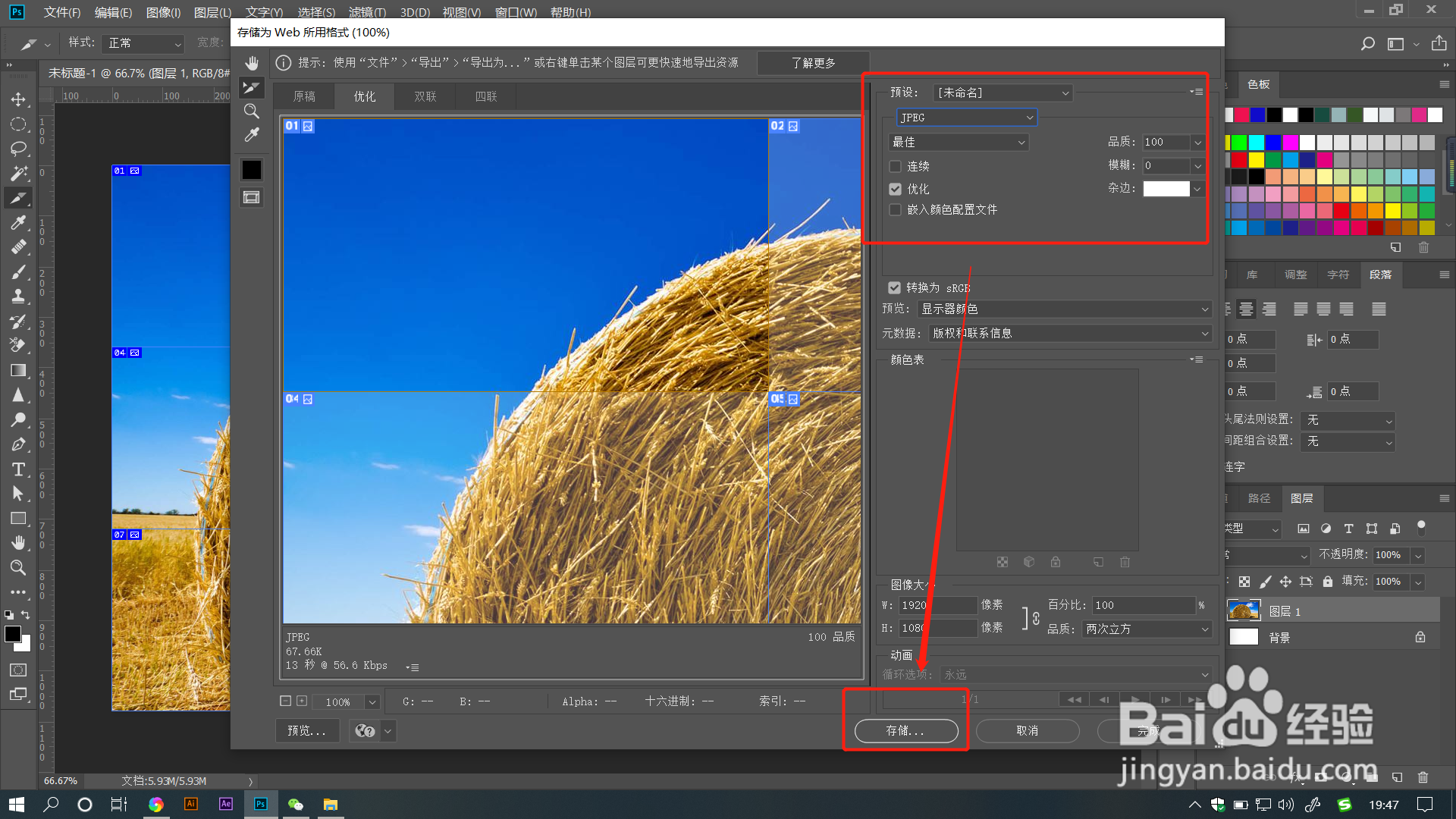Select the Pen tool
The image size is (1456, 819).
(x=18, y=444)
